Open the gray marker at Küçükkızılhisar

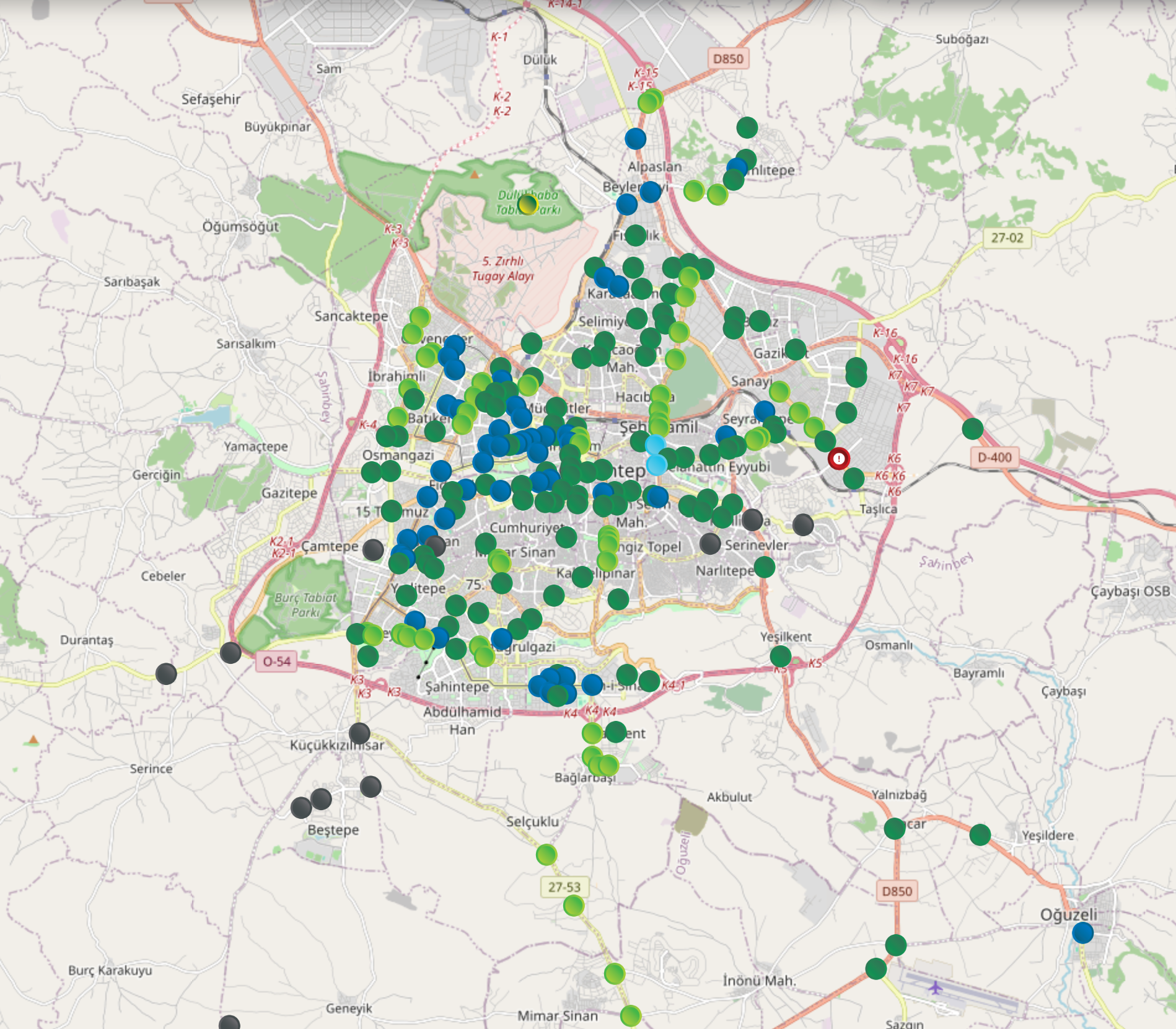359,733
